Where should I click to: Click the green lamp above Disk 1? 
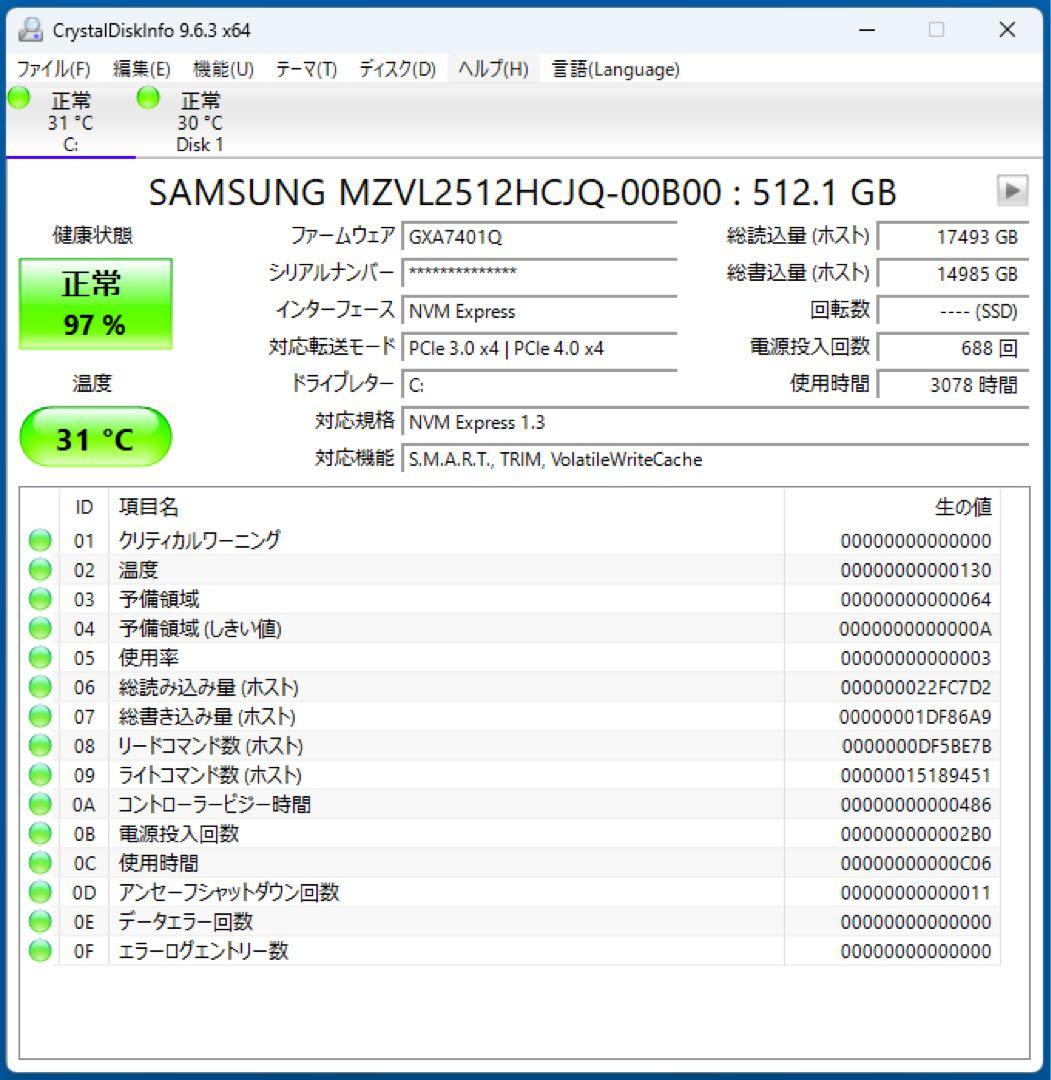(148, 97)
